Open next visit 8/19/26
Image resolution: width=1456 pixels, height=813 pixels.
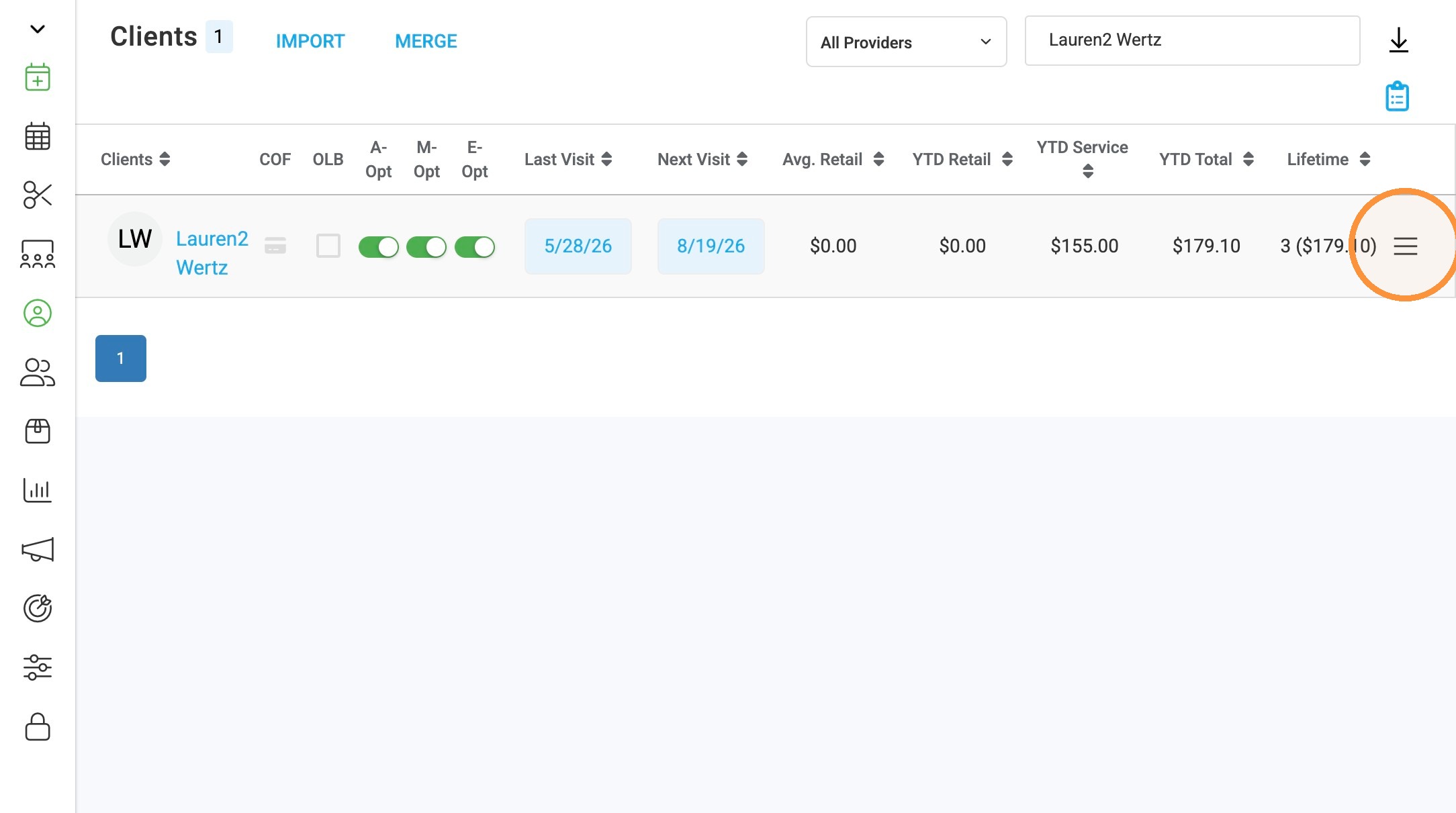(711, 246)
